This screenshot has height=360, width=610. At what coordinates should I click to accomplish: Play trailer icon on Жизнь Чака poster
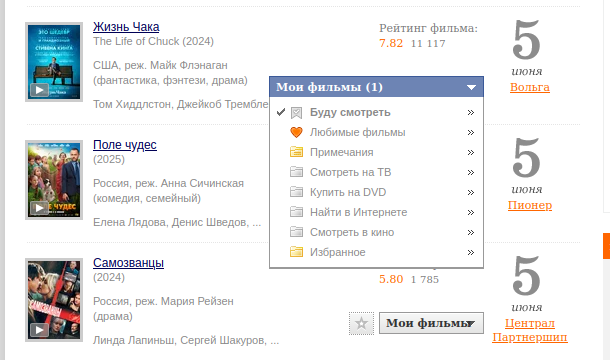click(x=39, y=90)
